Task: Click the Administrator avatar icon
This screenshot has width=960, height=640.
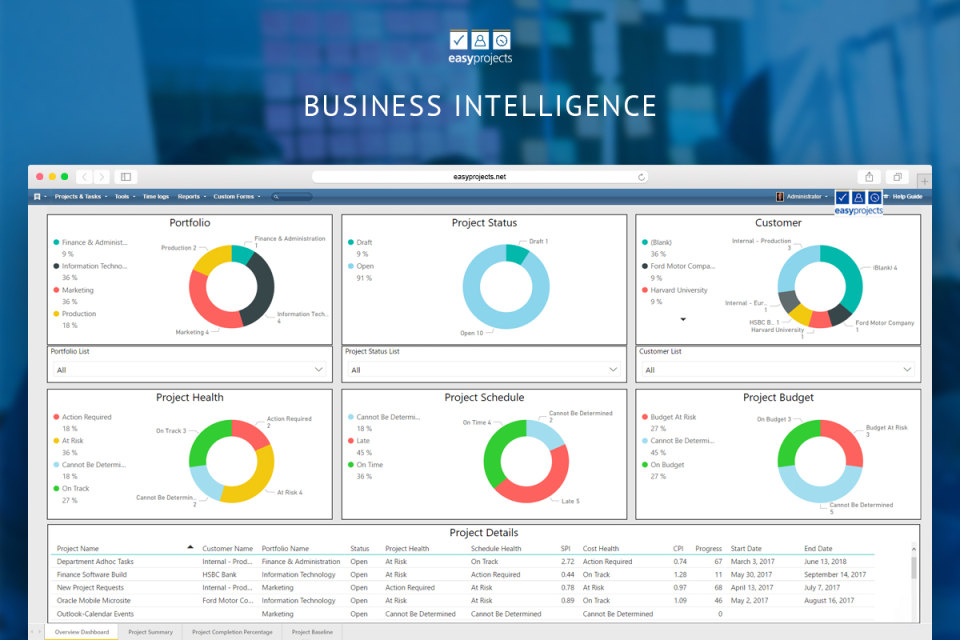Action: [x=779, y=197]
